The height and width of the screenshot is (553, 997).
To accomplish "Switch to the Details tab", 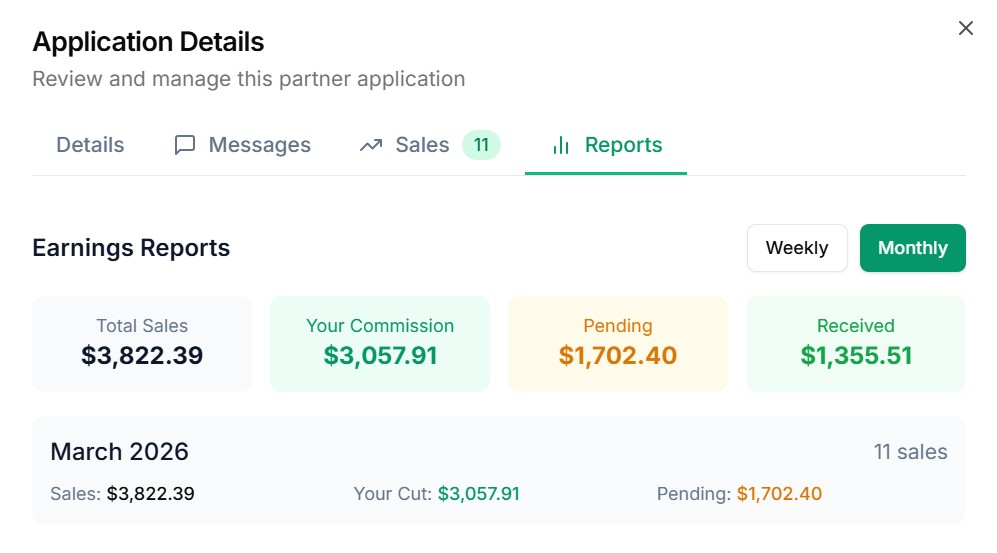I will [90, 145].
